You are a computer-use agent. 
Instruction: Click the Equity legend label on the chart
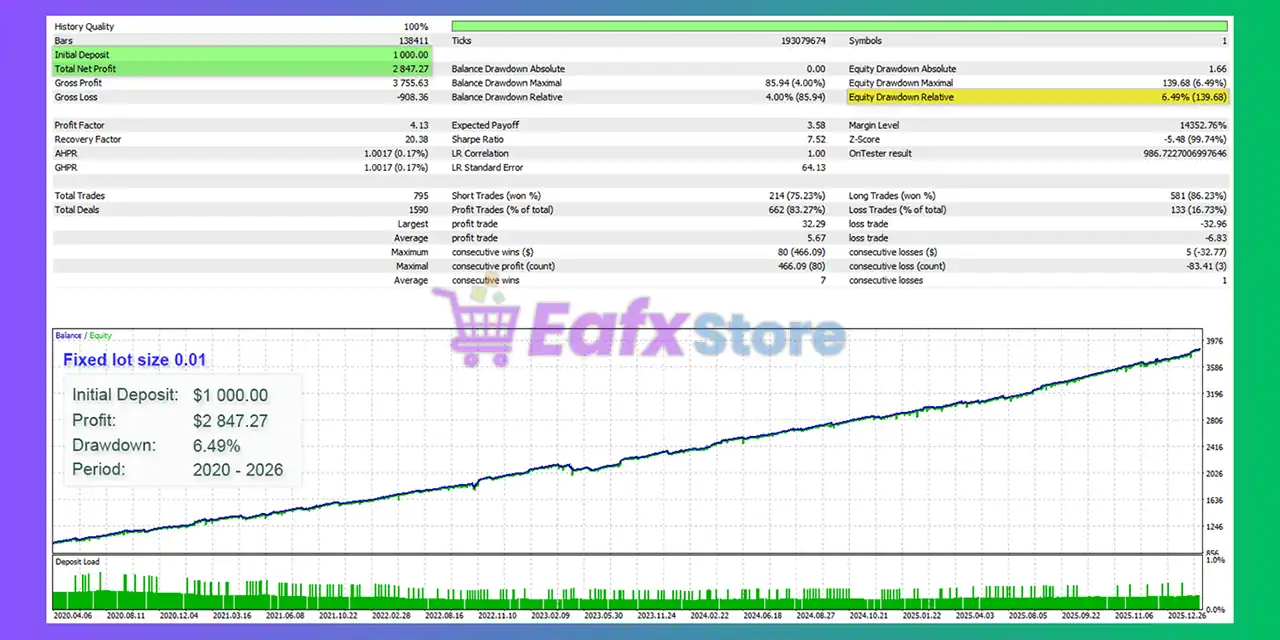(x=100, y=336)
